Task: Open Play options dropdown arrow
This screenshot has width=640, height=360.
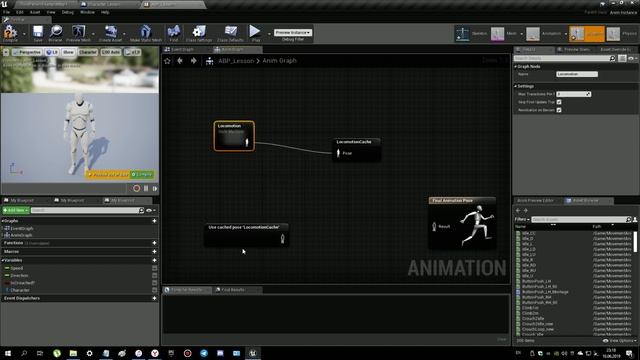Action: pos(269,34)
